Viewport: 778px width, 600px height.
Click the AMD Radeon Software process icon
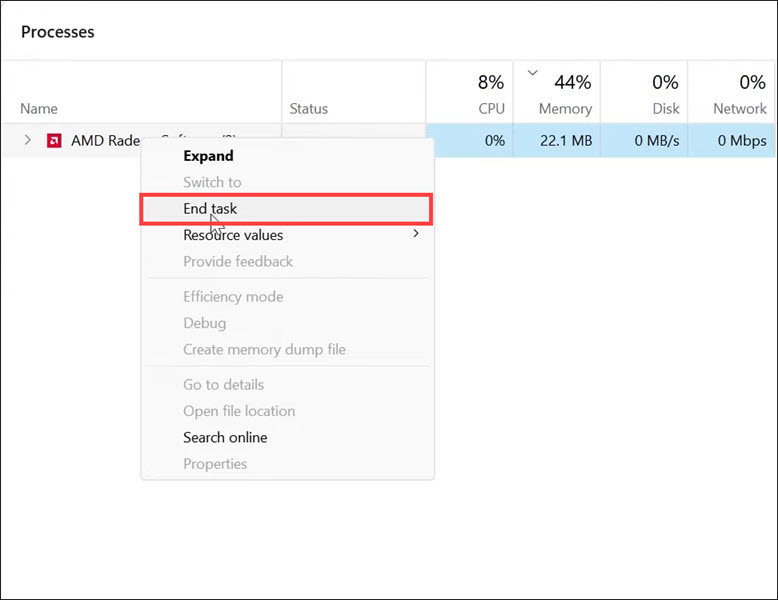(x=54, y=141)
